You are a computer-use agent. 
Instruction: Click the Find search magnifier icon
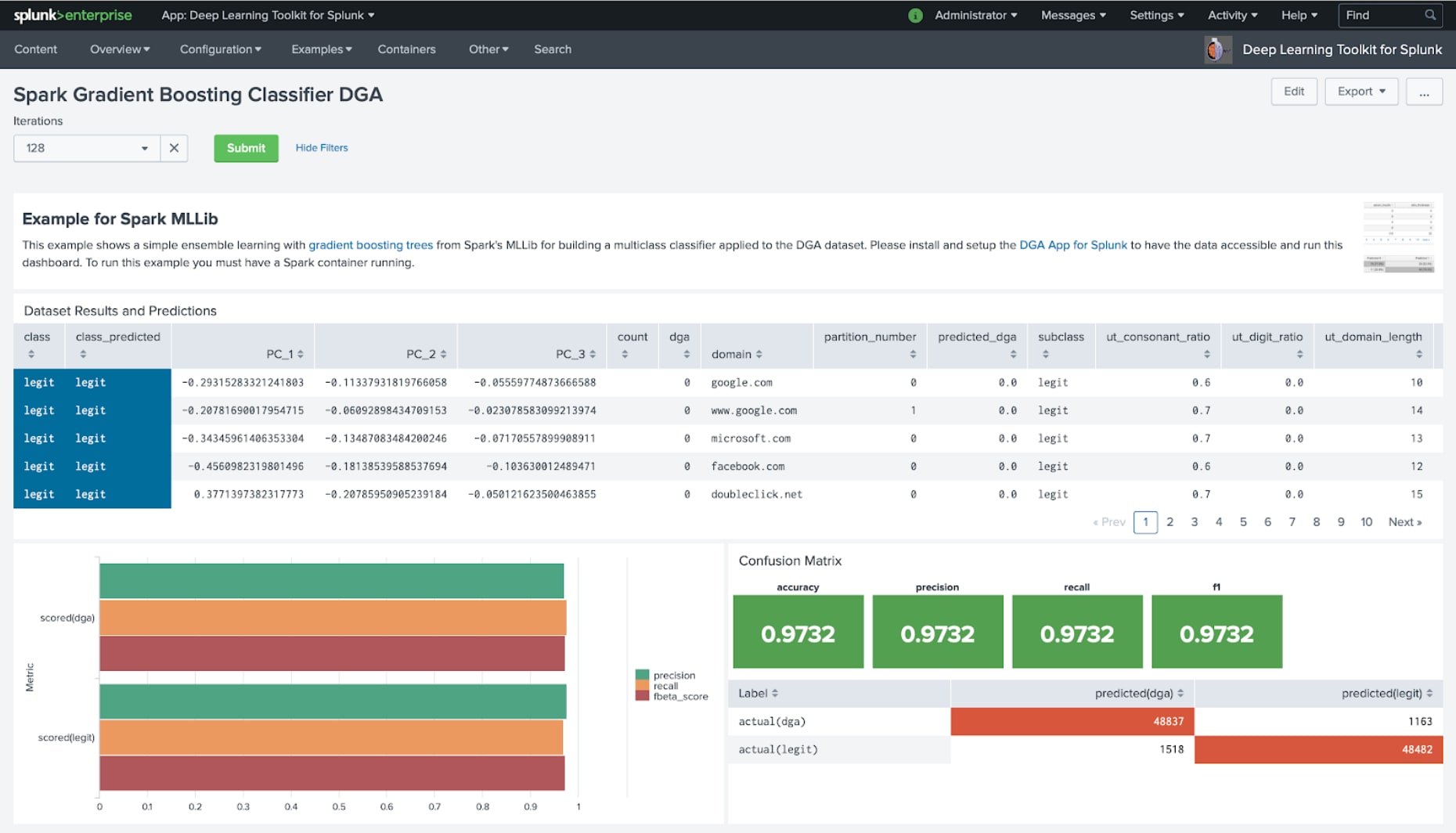tap(1430, 15)
